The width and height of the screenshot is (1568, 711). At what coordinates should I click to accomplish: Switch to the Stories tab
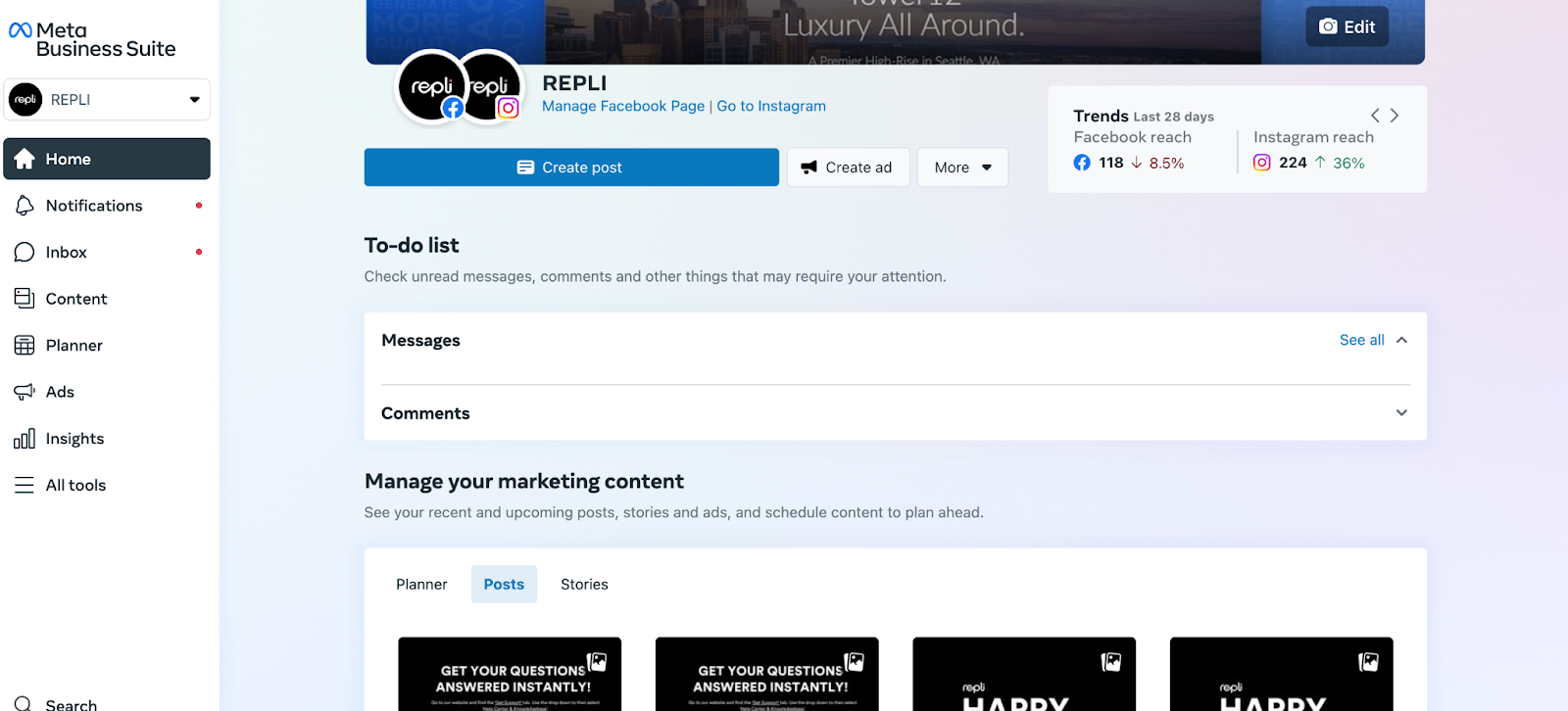(584, 584)
